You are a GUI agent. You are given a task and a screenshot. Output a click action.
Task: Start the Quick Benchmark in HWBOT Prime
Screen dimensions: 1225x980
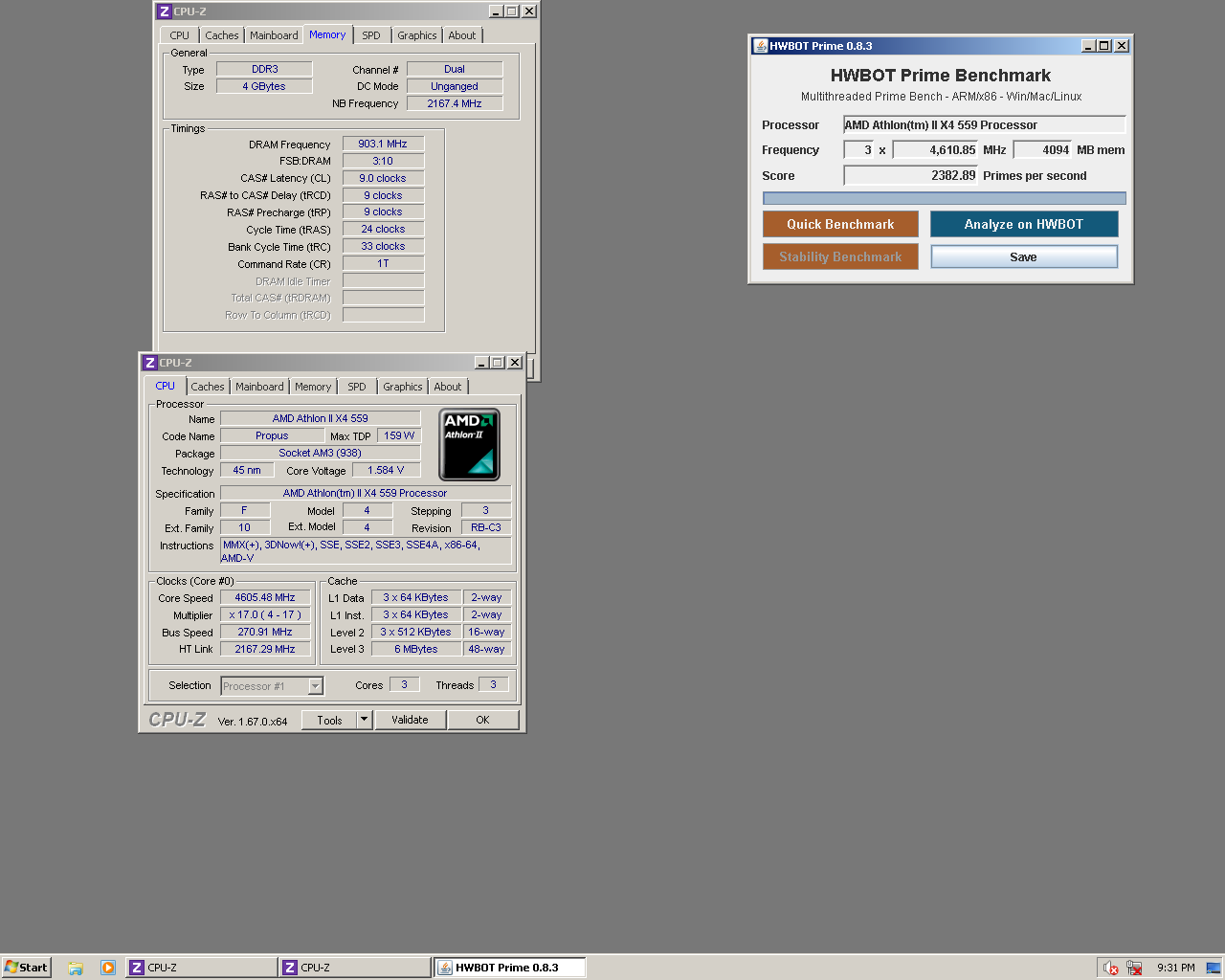840,224
